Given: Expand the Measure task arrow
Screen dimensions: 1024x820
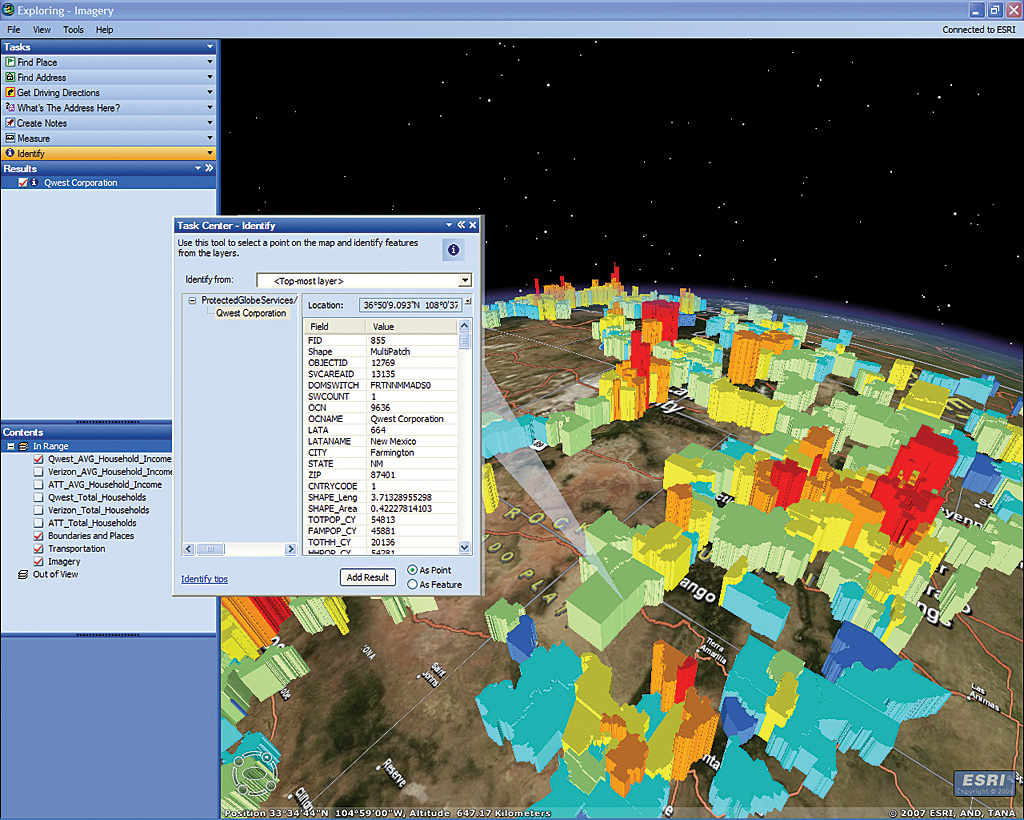Looking at the screenshot, I should pyautogui.click(x=210, y=138).
